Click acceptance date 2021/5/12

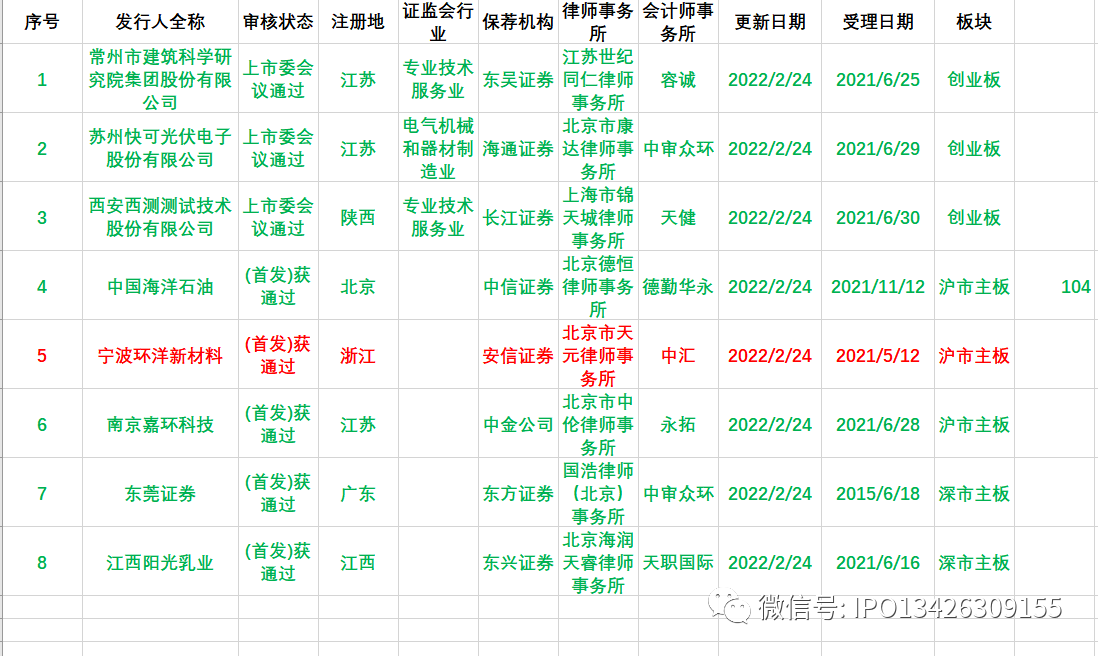point(877,355)
